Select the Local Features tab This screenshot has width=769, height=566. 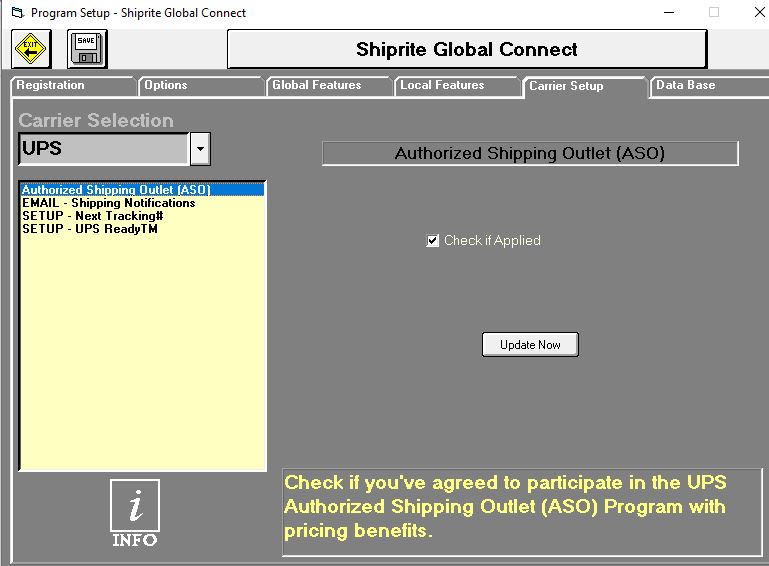pyautogui.click(x=457, y=85)
